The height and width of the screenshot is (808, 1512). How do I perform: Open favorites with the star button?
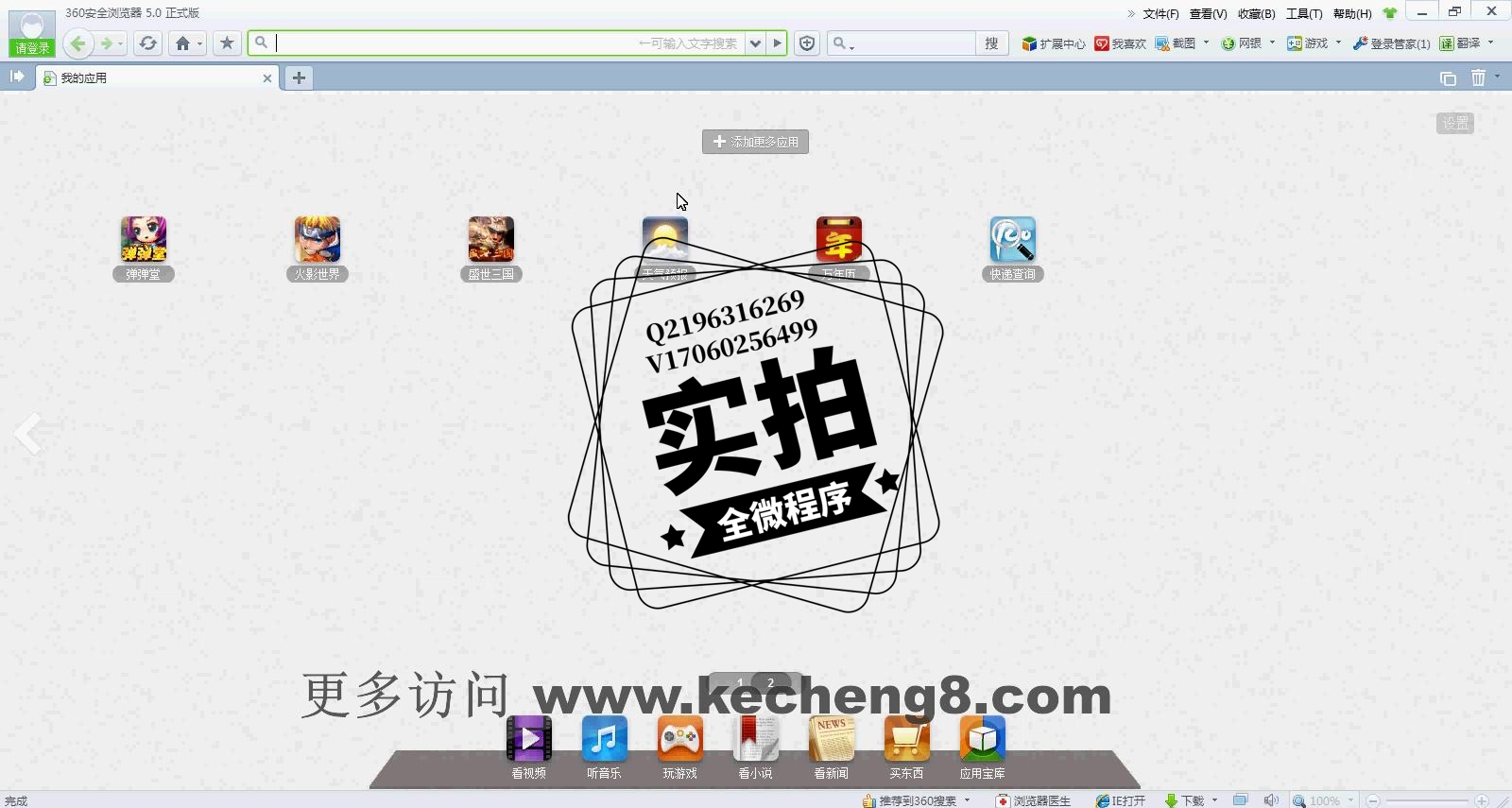click(227, 43)
